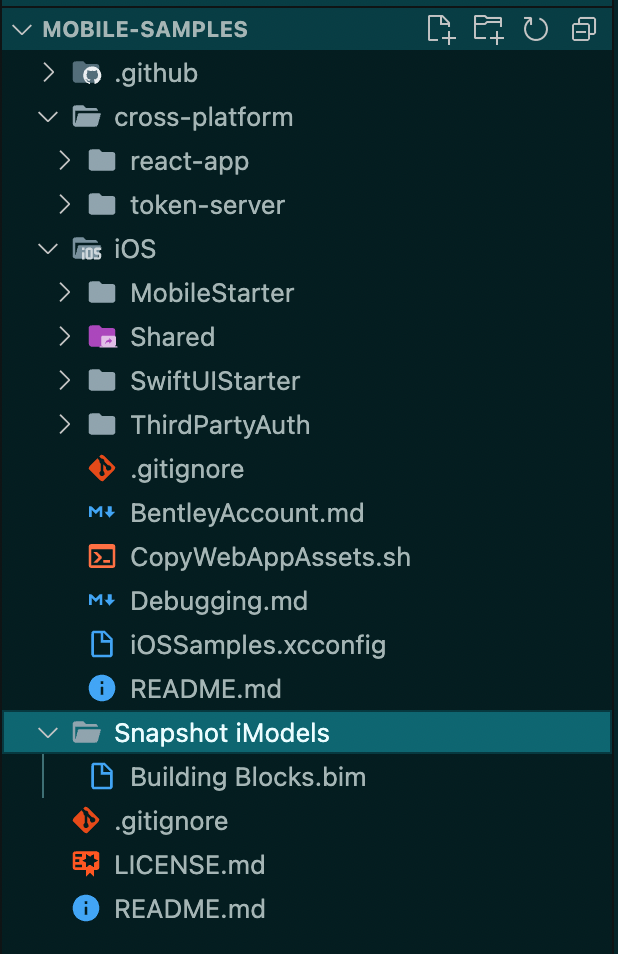Collapse the MOBILE-SAMPLES section header
This screenshot has width=618, height=954.
click(20, 29)
